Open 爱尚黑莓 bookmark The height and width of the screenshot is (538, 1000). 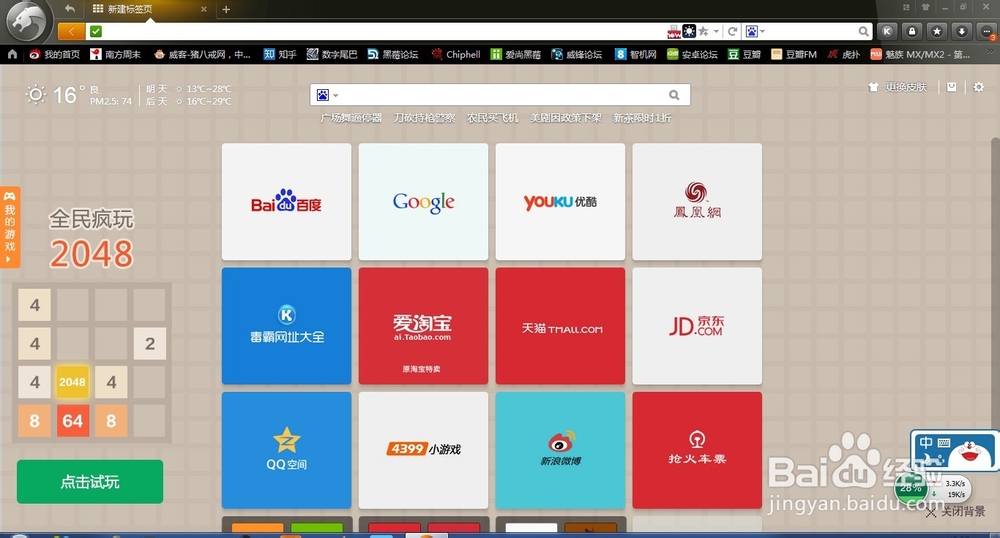coord(515,54)
